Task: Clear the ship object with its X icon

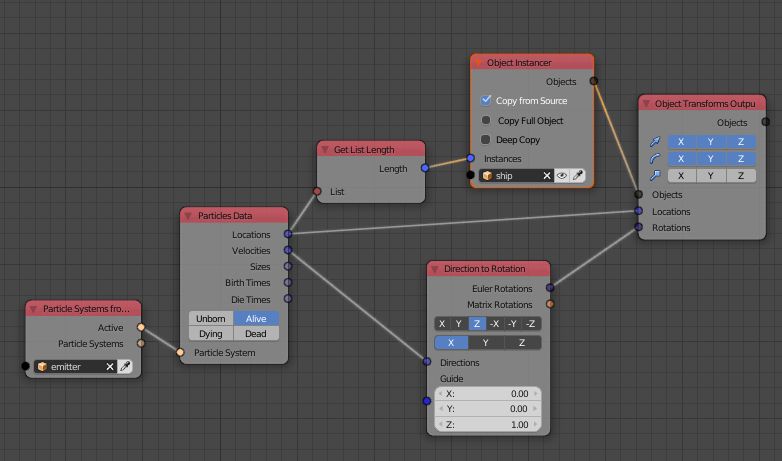Action: tap(547, 176)
